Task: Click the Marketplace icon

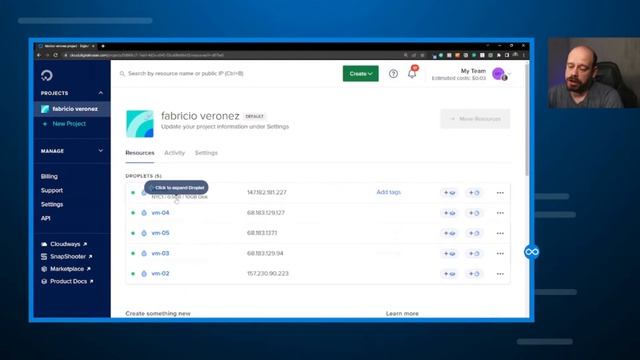Action: click(44, 269)
